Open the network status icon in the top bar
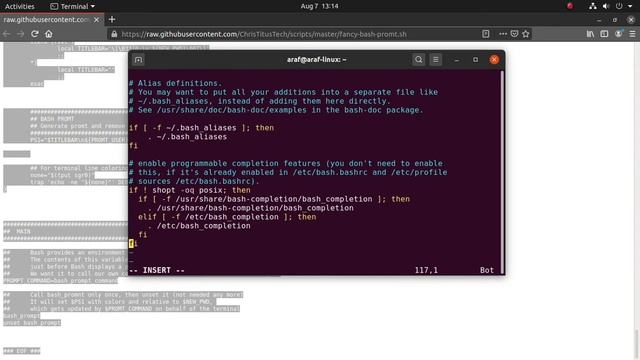The width and height of the screenshot is (640, 360). point(593,6)
